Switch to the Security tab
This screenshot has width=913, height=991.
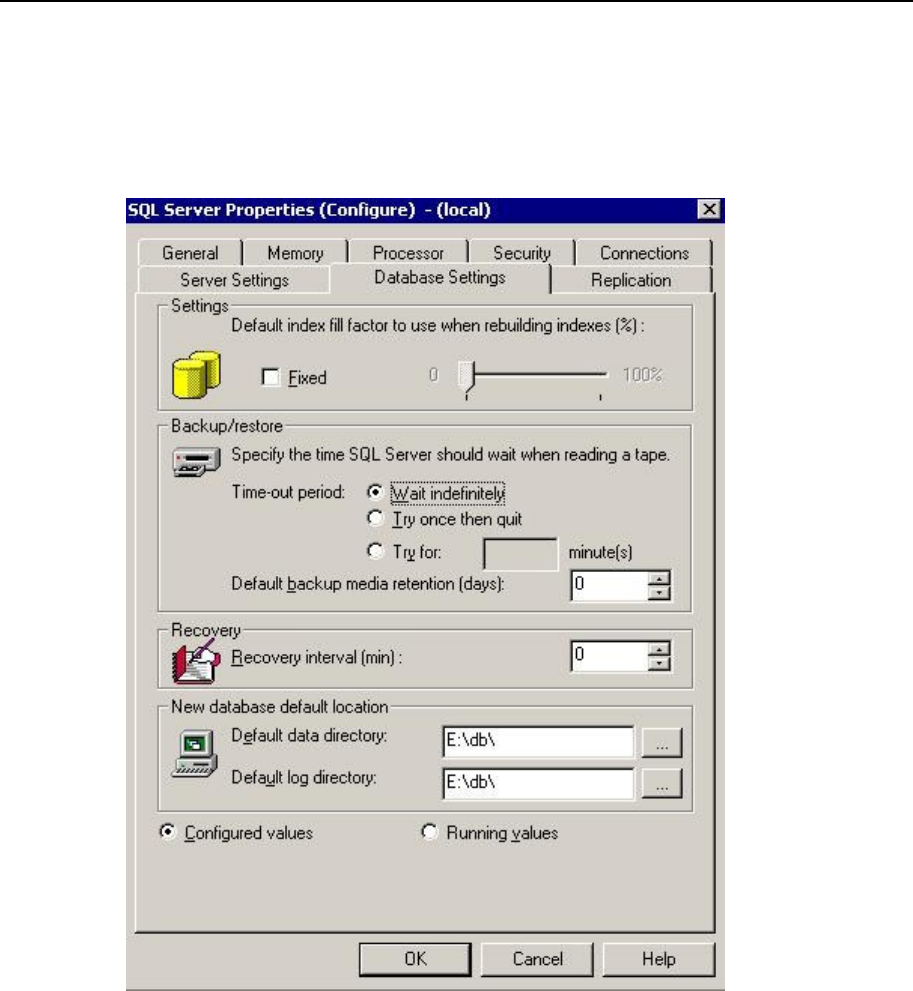click(x=522, y=253)
